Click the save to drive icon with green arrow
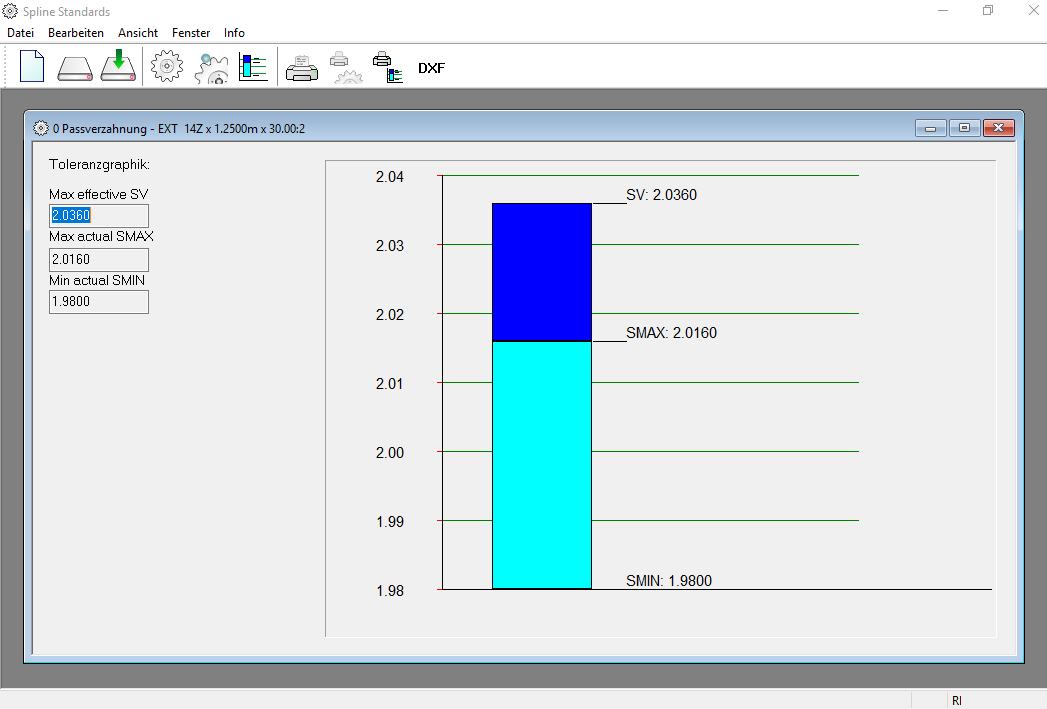 point(118,67)
